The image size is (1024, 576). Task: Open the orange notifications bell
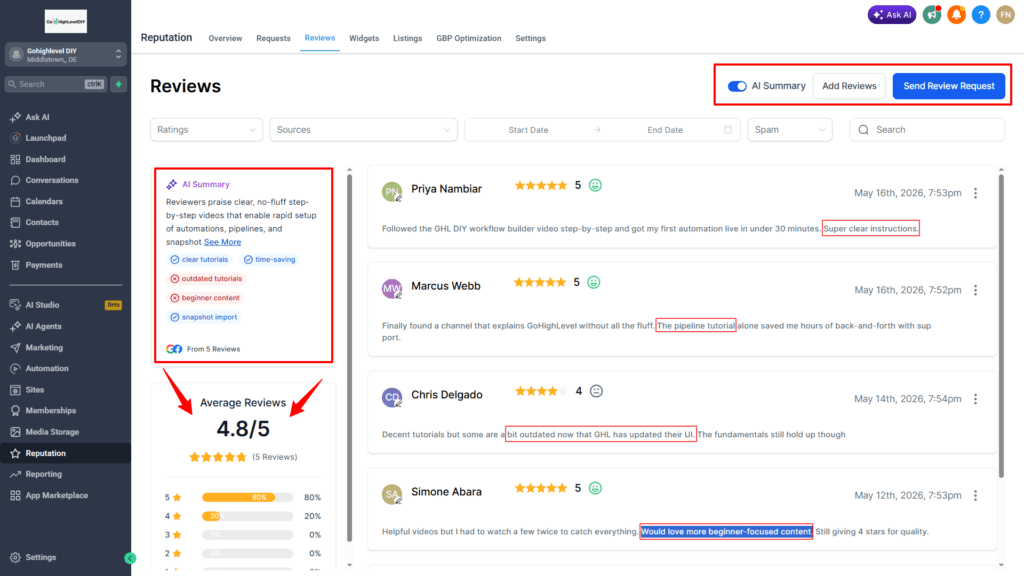[956, 14]
